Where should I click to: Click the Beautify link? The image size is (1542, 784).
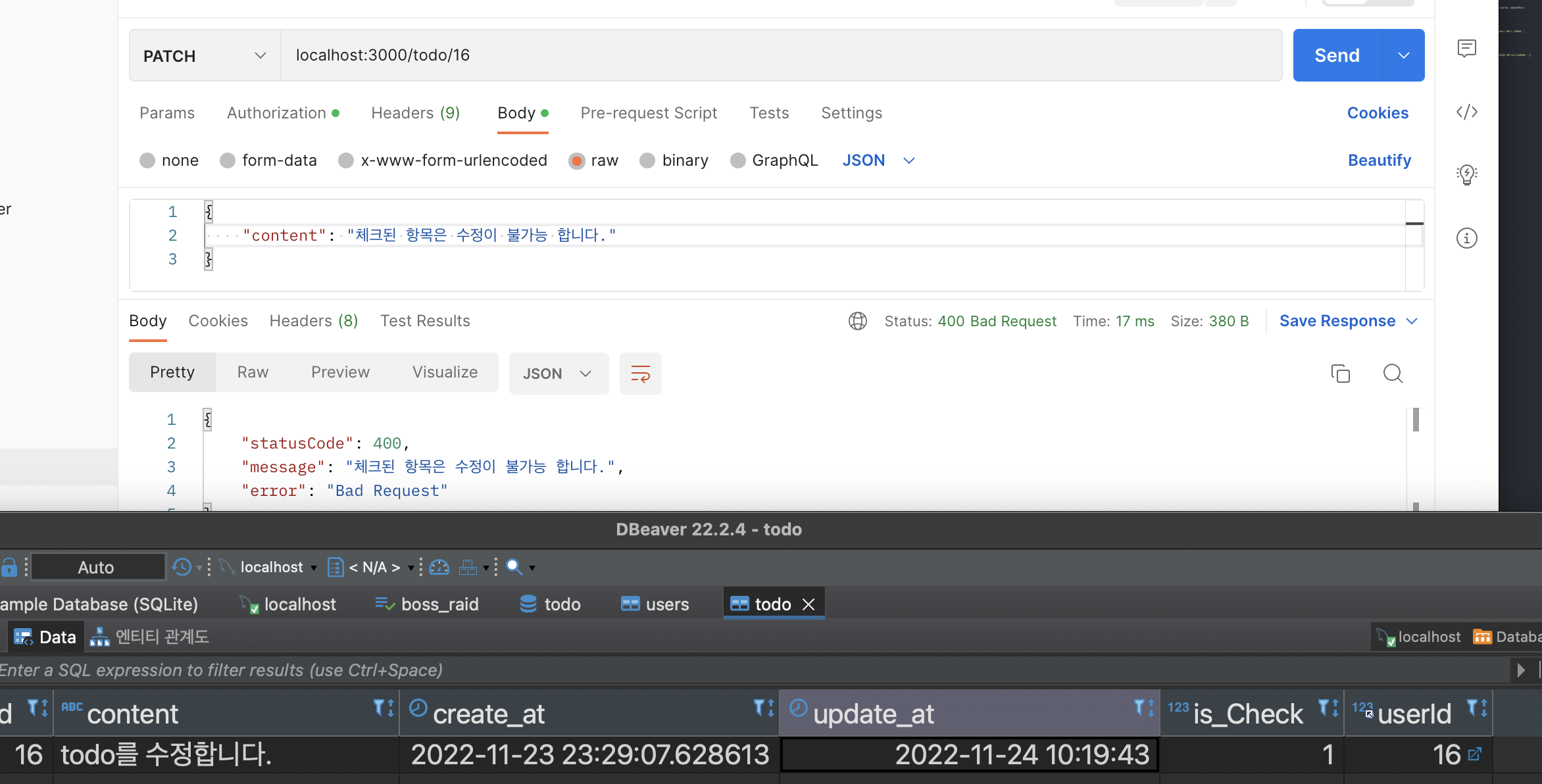click(x=1379, y=160)
